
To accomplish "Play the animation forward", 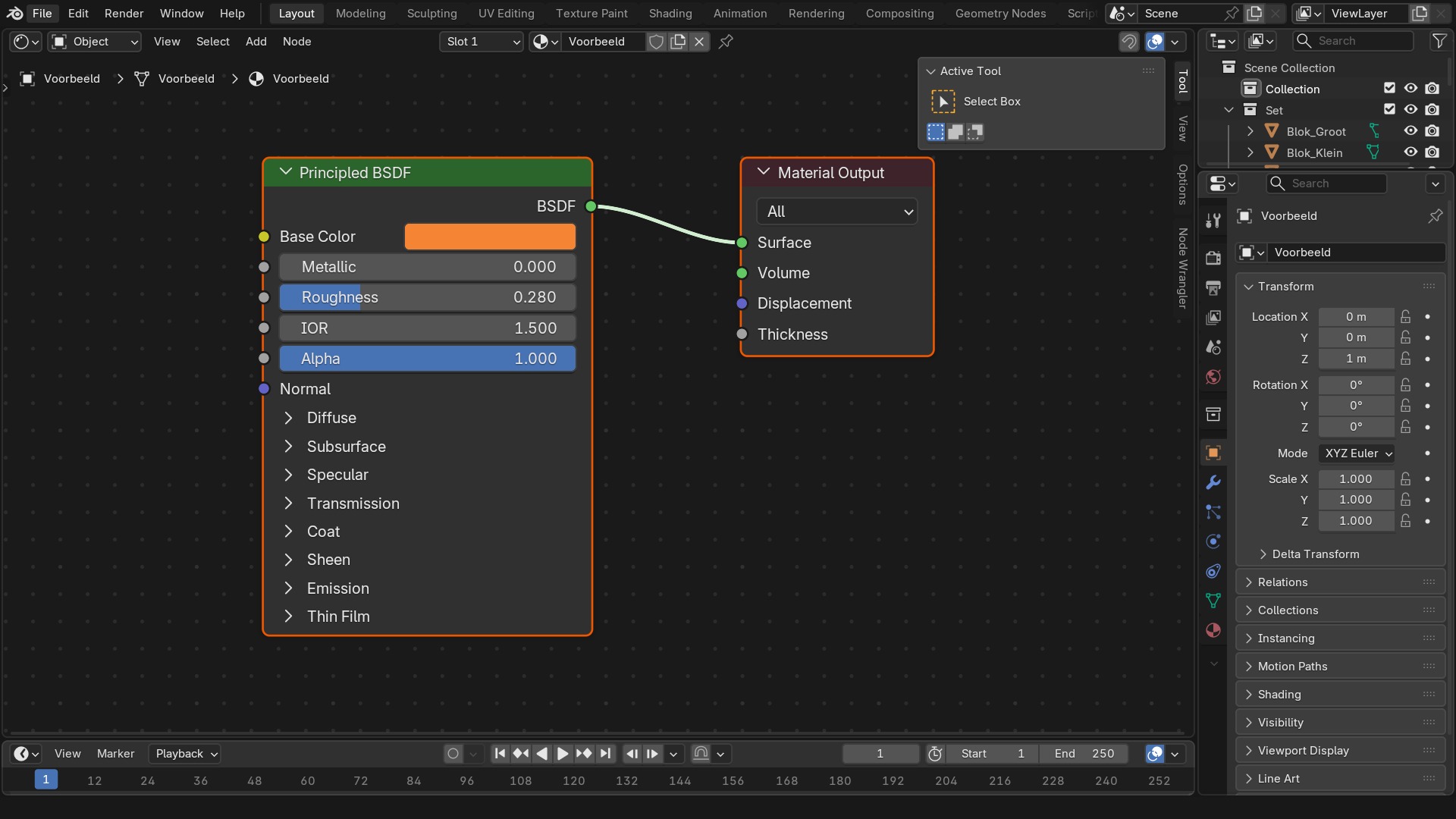I will (x=563, y=754).
